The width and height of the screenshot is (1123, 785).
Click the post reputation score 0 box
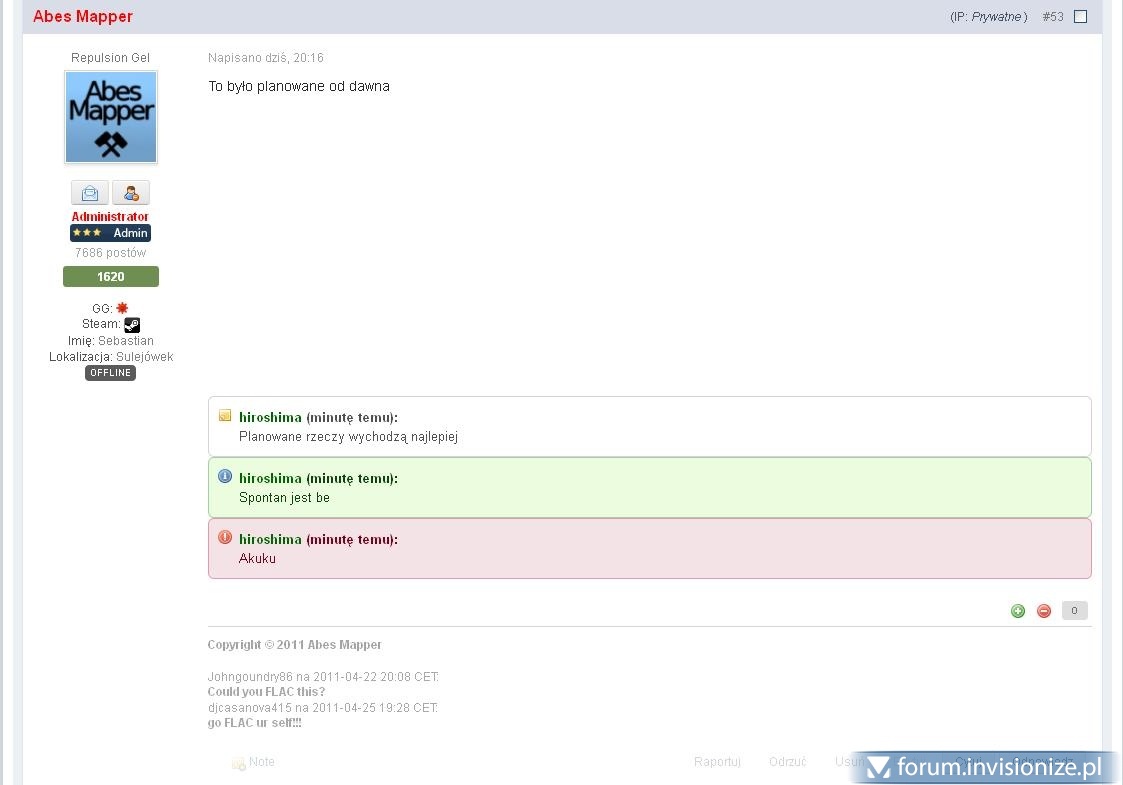pos(1074,611)
